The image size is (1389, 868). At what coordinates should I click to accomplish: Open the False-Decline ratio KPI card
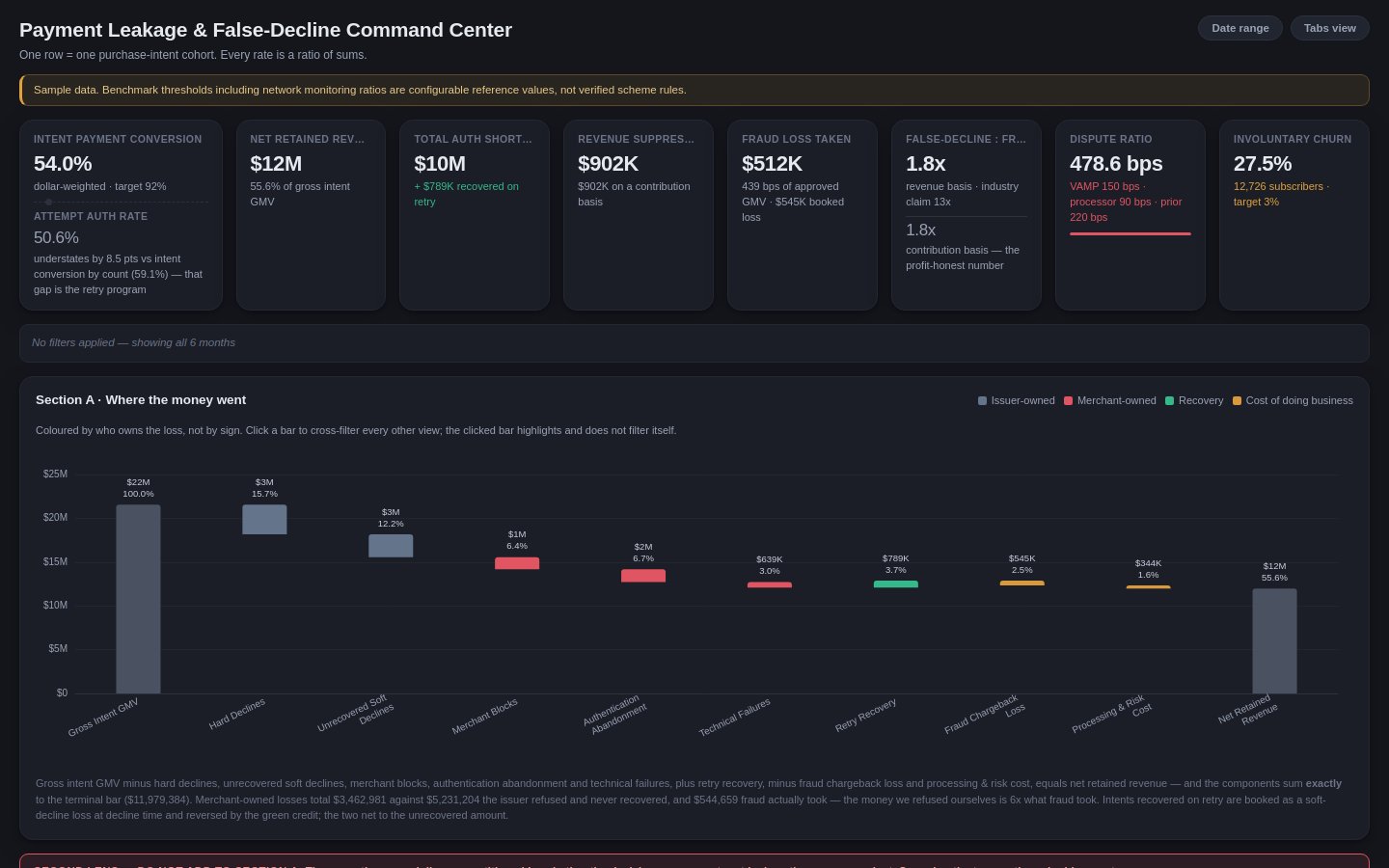pos(967,215)
